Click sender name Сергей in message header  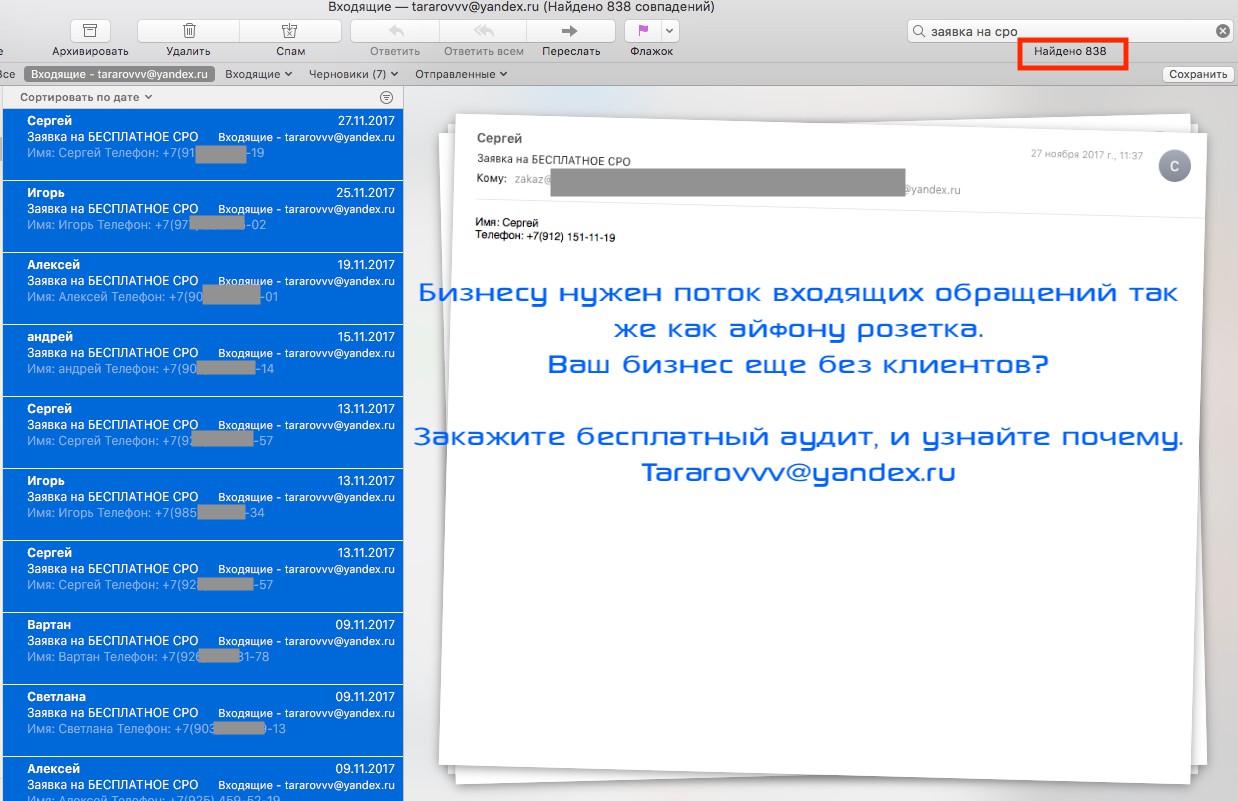499,138
